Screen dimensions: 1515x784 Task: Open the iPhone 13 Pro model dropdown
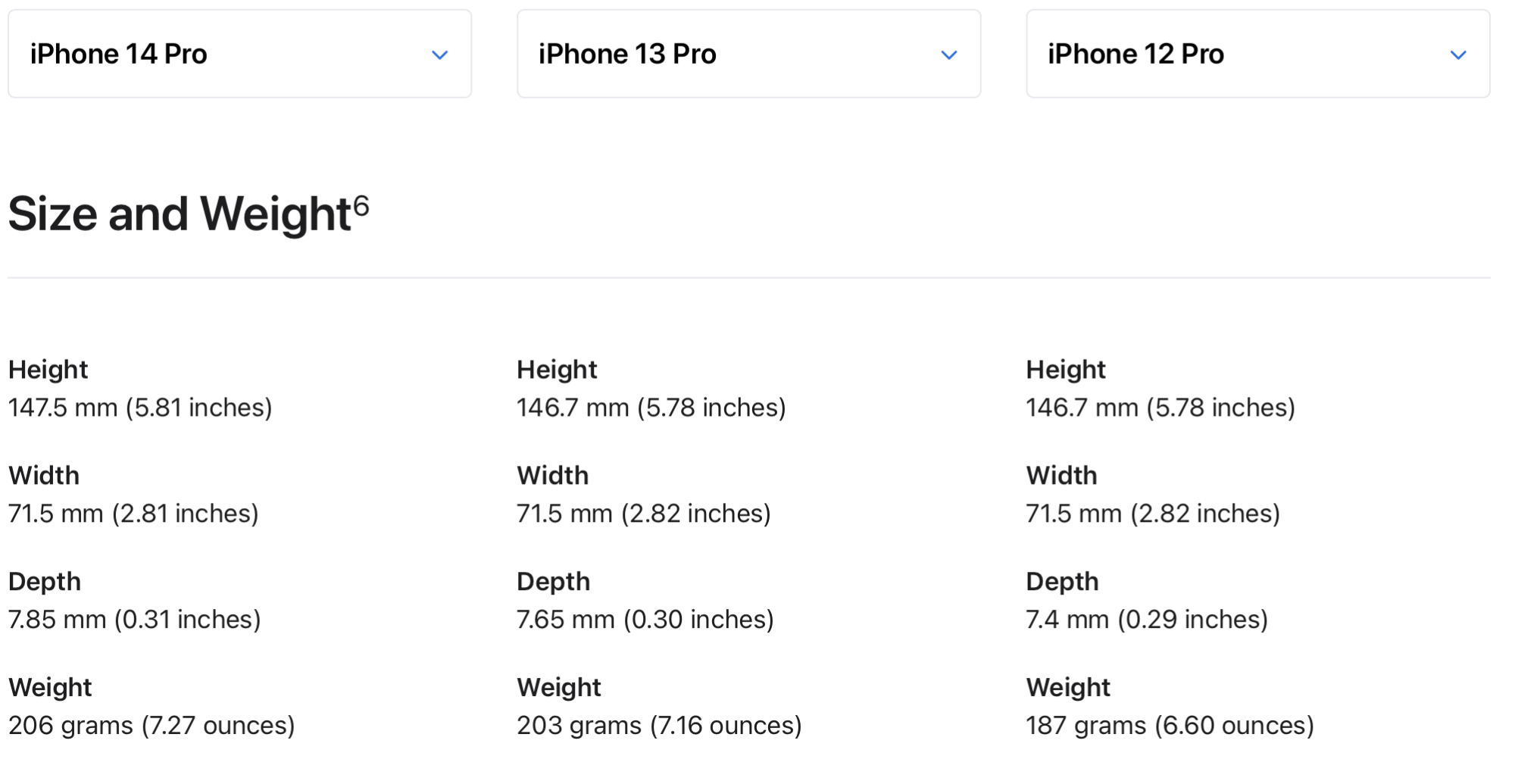pyautogui.click(x=748, y=54)
